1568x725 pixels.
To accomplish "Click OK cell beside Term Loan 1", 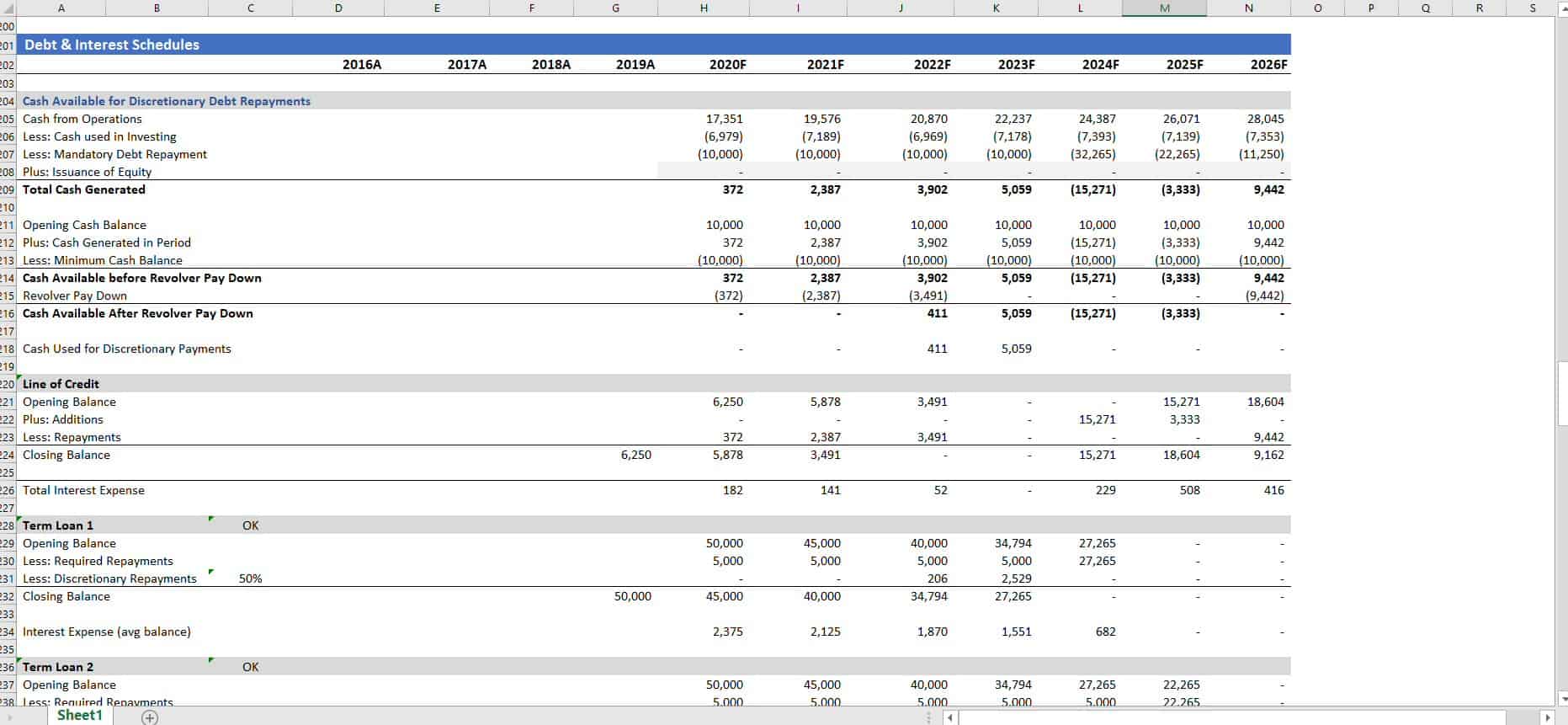I will pyautogui.click(x=250, y=525).
